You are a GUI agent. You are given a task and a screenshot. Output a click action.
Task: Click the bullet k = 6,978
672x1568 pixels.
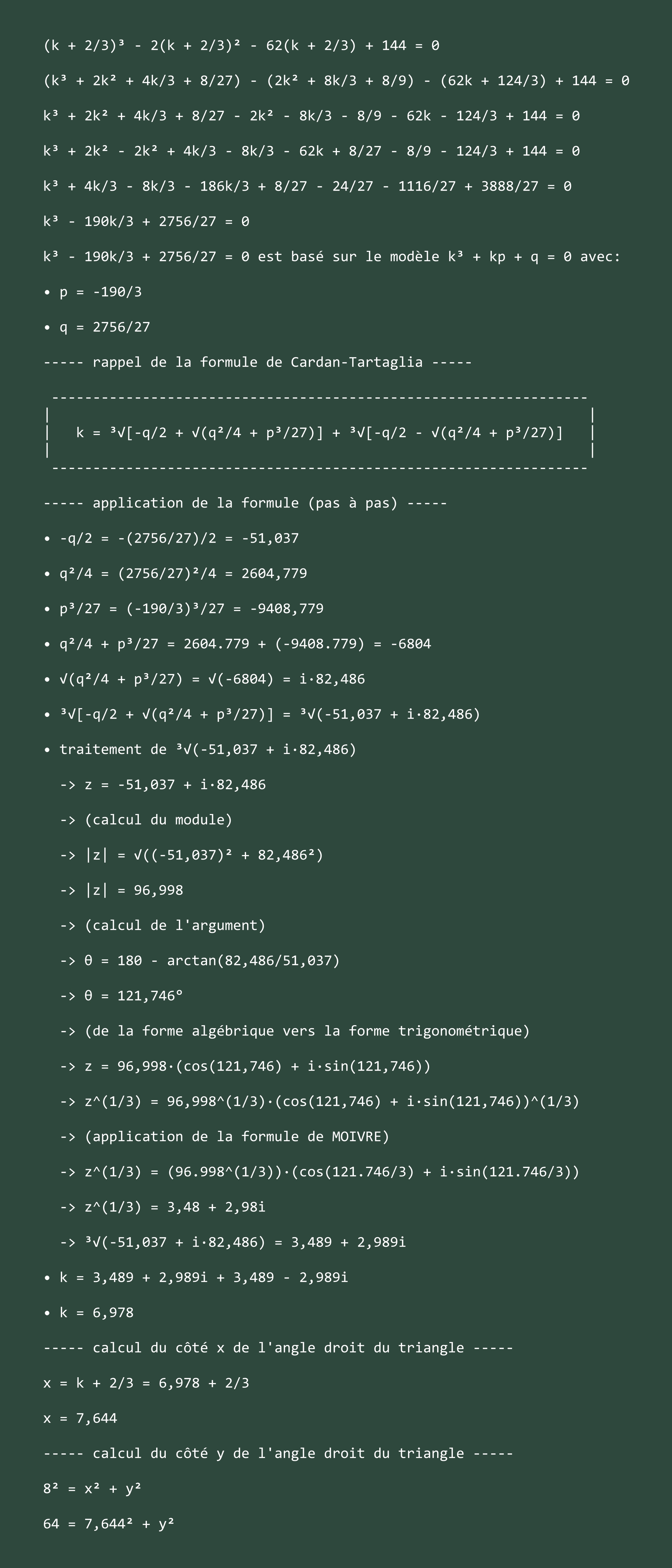pos(88,1312)
